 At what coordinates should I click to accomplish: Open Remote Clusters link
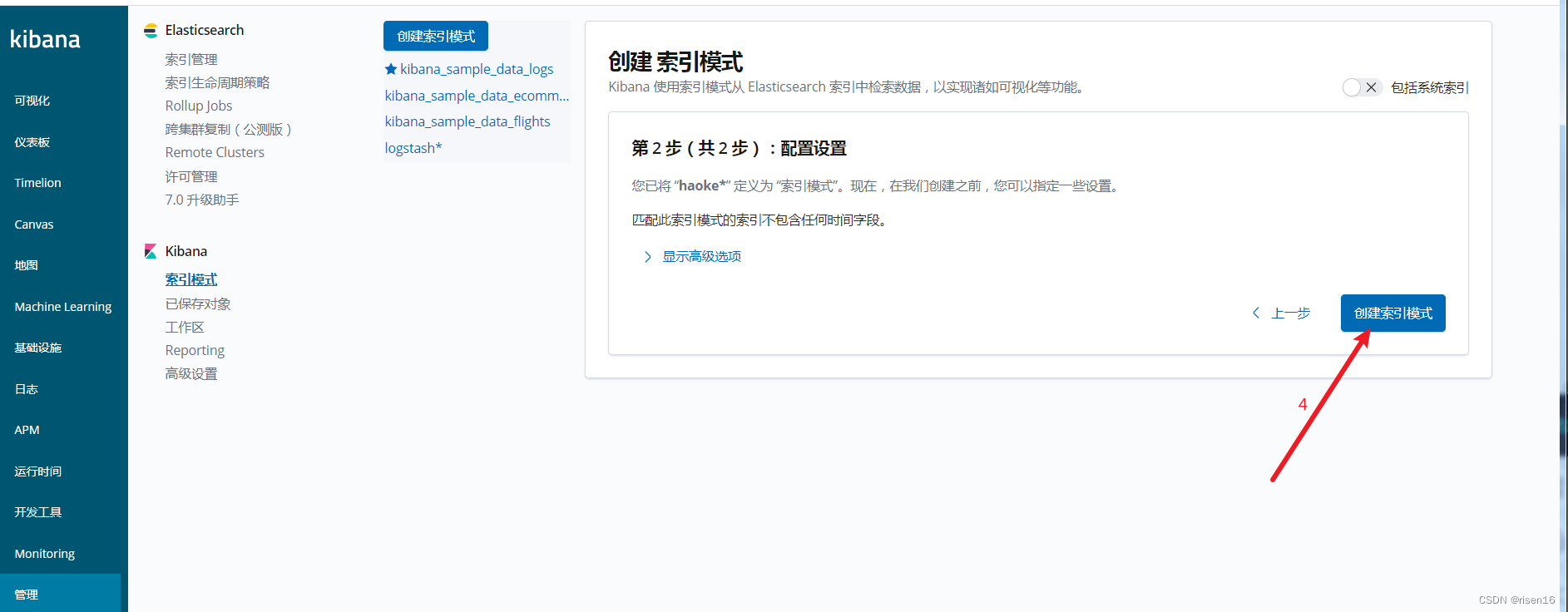[215, 152]
